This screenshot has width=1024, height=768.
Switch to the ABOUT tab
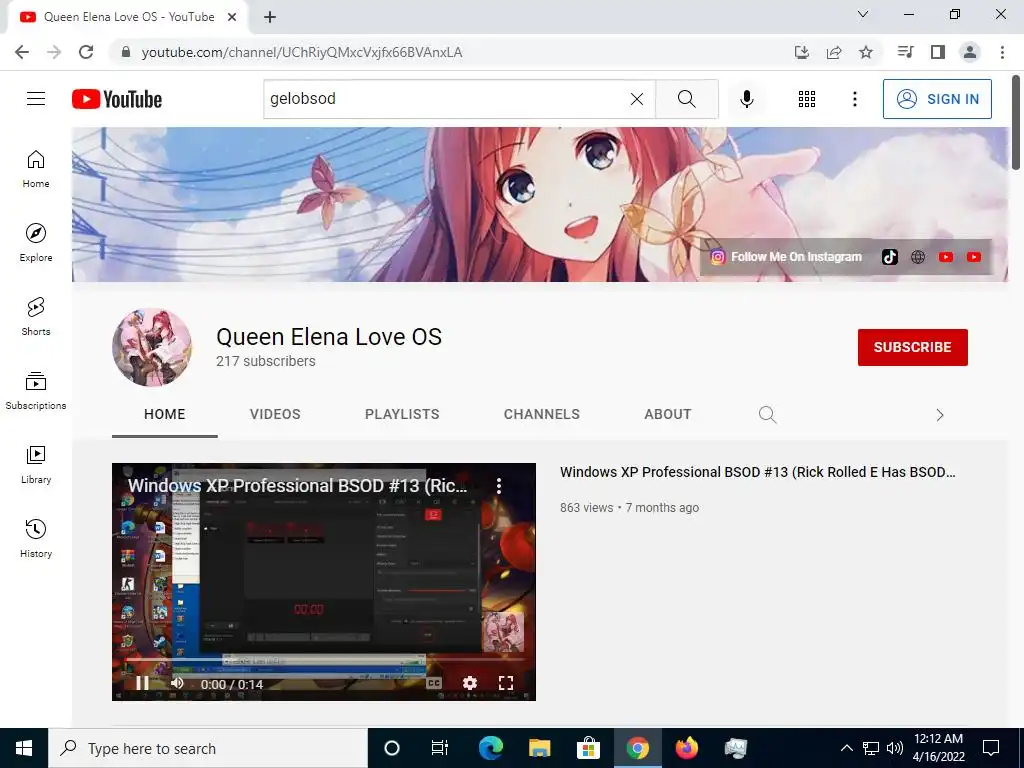(x=667, y=414)
